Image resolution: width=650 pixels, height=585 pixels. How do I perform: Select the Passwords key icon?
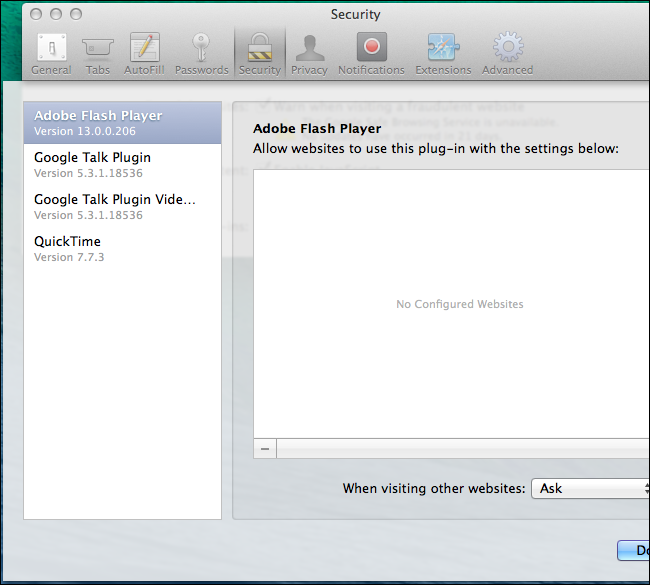(x=201, y=54)
